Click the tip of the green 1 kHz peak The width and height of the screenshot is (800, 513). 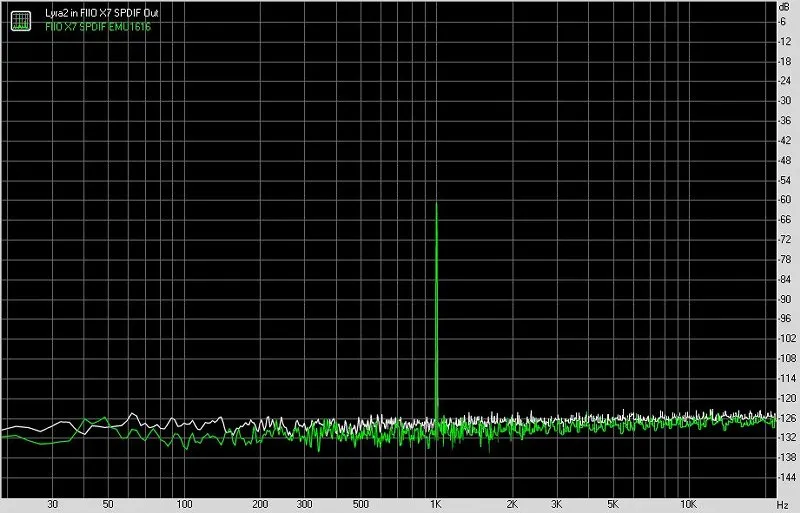click(436, 203)
